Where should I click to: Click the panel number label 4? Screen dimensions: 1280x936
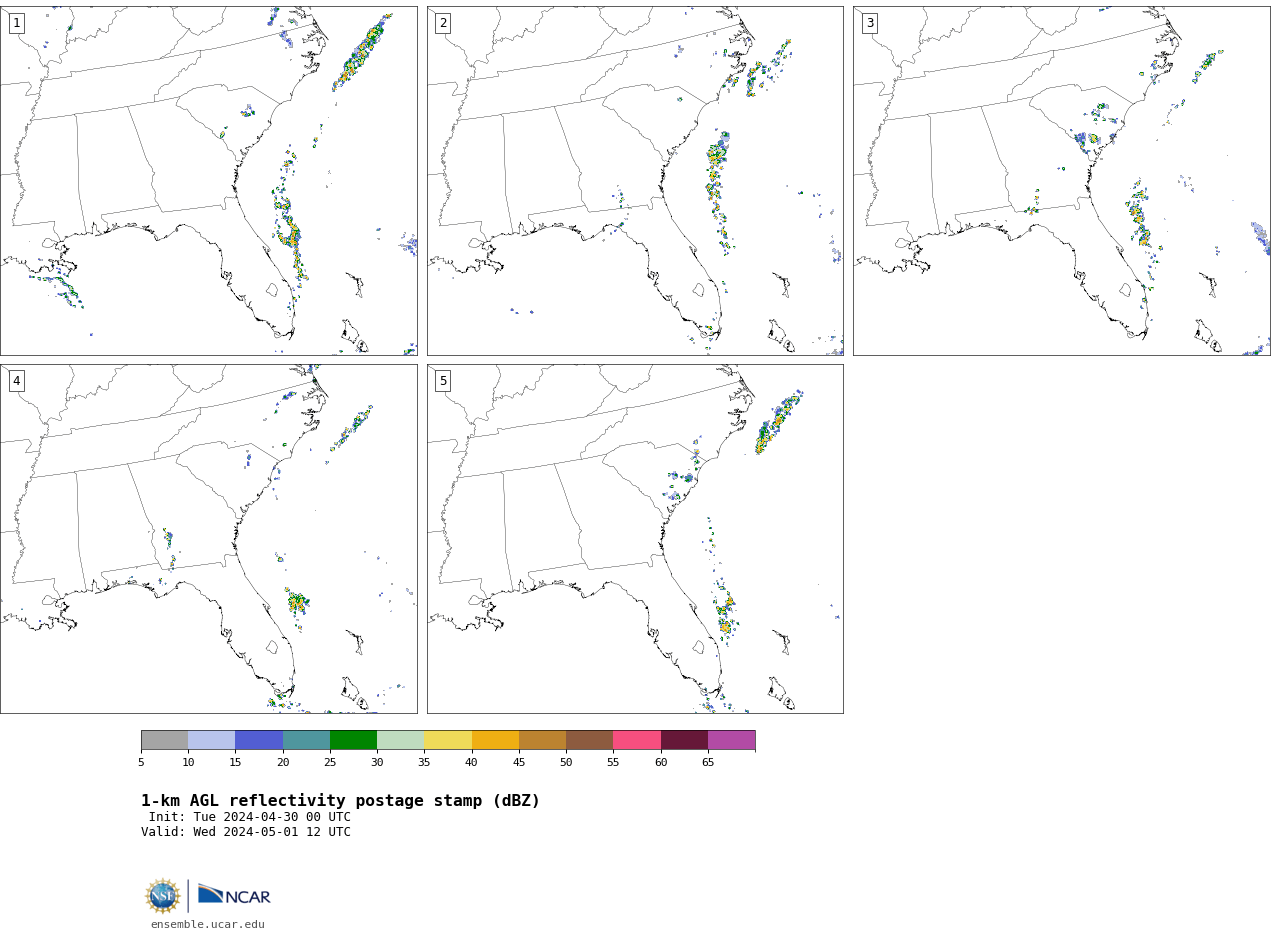pos(16,381)
